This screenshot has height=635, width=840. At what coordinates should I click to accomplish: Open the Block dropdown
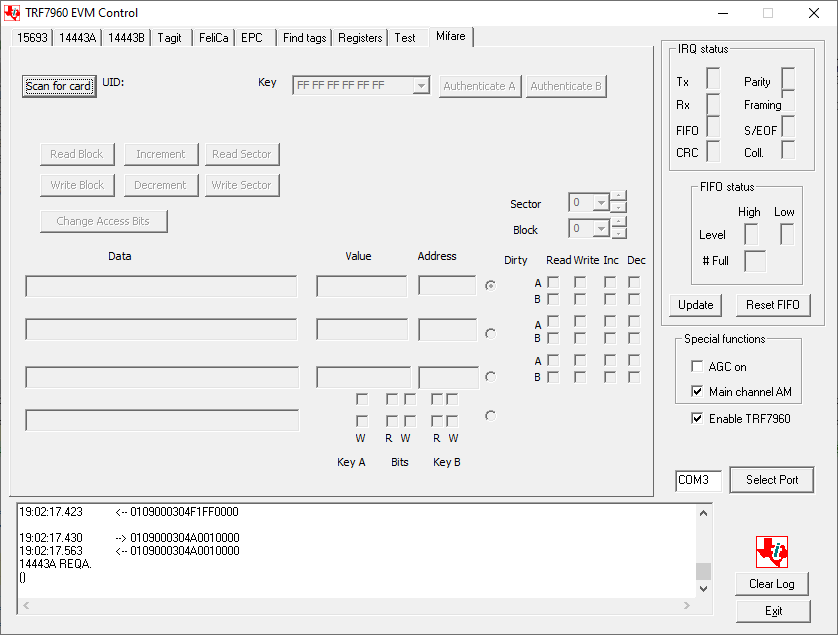tap(601, 228)
